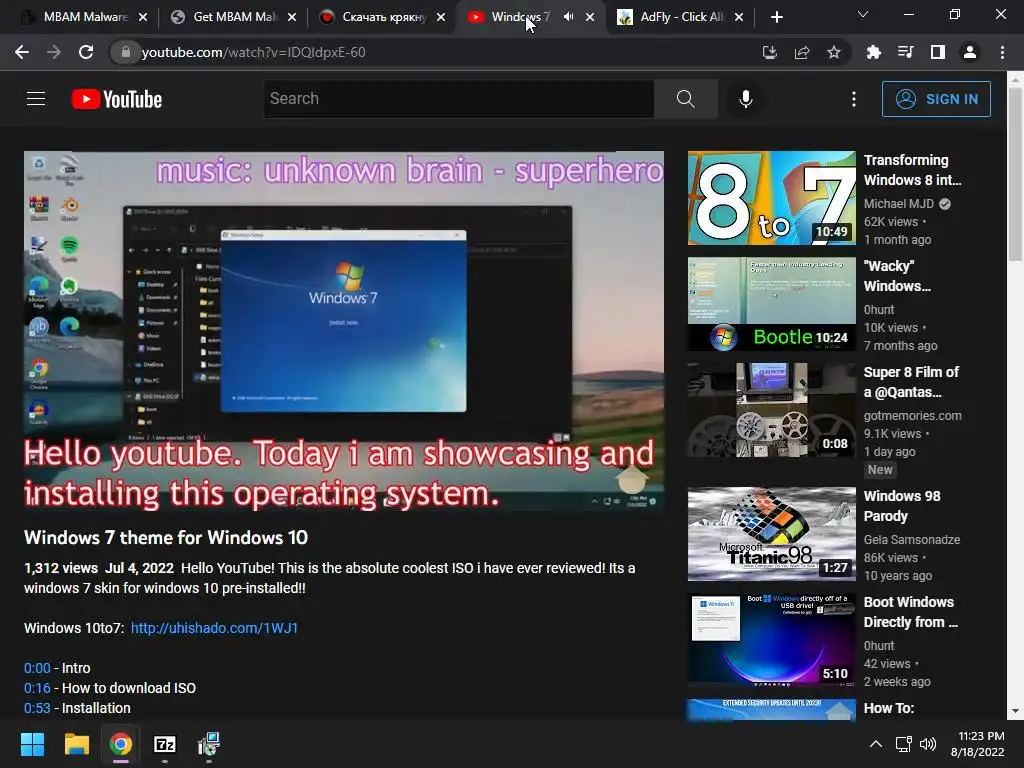Toggle the Chrome side panel

point(938,52)
